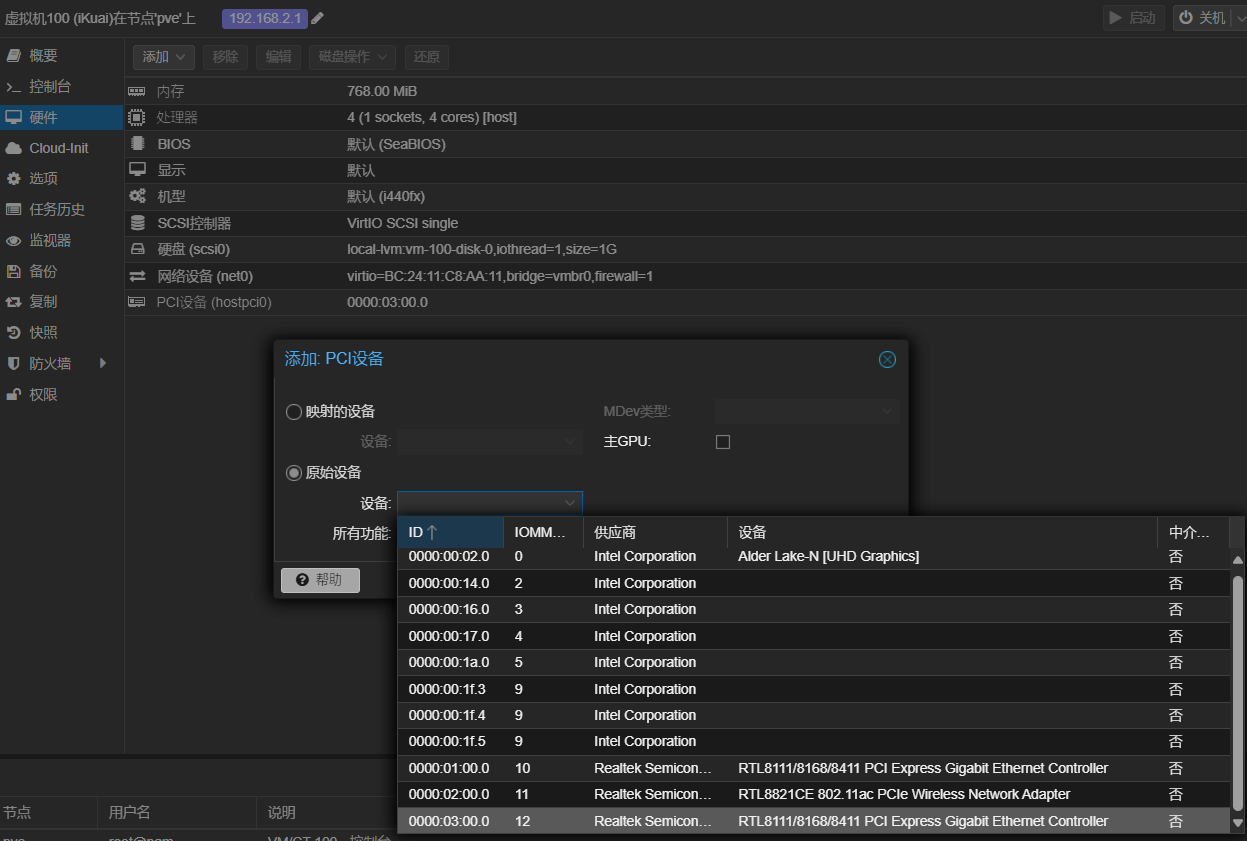Screen dimensions: 1247x841
Task: Expand the 添加 dropdown button
Action: (164, 57)
